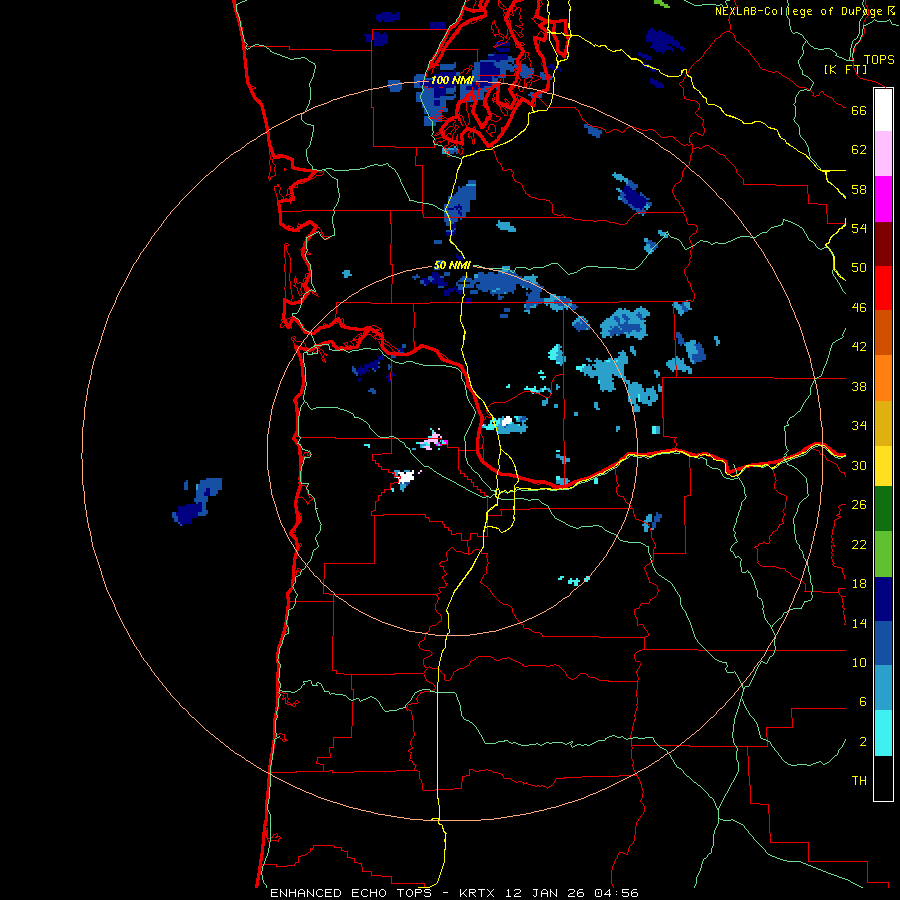The width and height of the screenshot is (900, 900).
Task: Click the dark orange 42-46 legend swatch
Action: point(883,332)
